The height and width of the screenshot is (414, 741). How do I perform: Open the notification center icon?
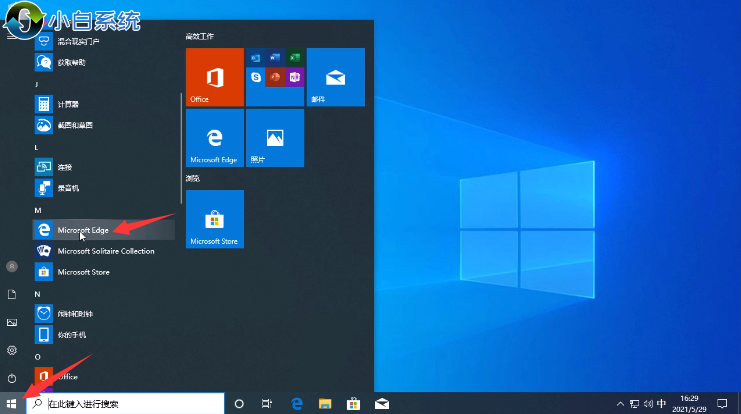(x=722, y=404)
